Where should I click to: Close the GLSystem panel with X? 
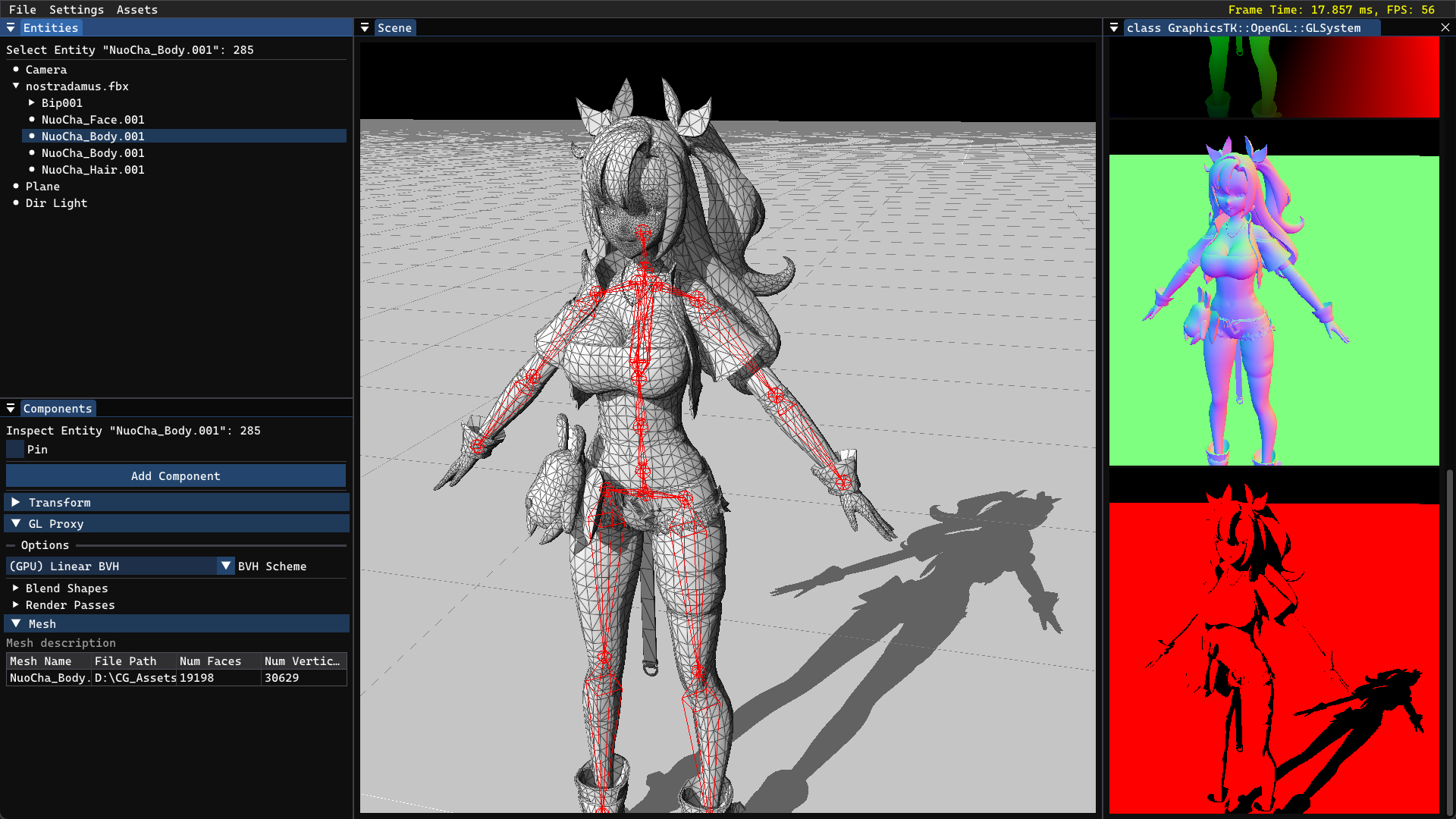(x=1445, y=27)
